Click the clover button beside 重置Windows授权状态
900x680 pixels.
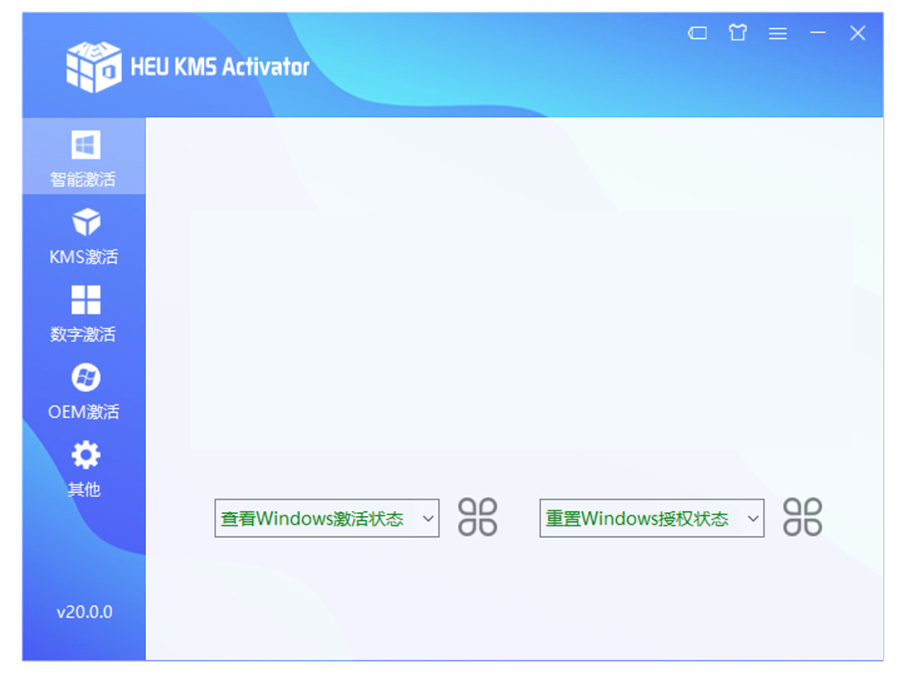click(x=802, y=517)
